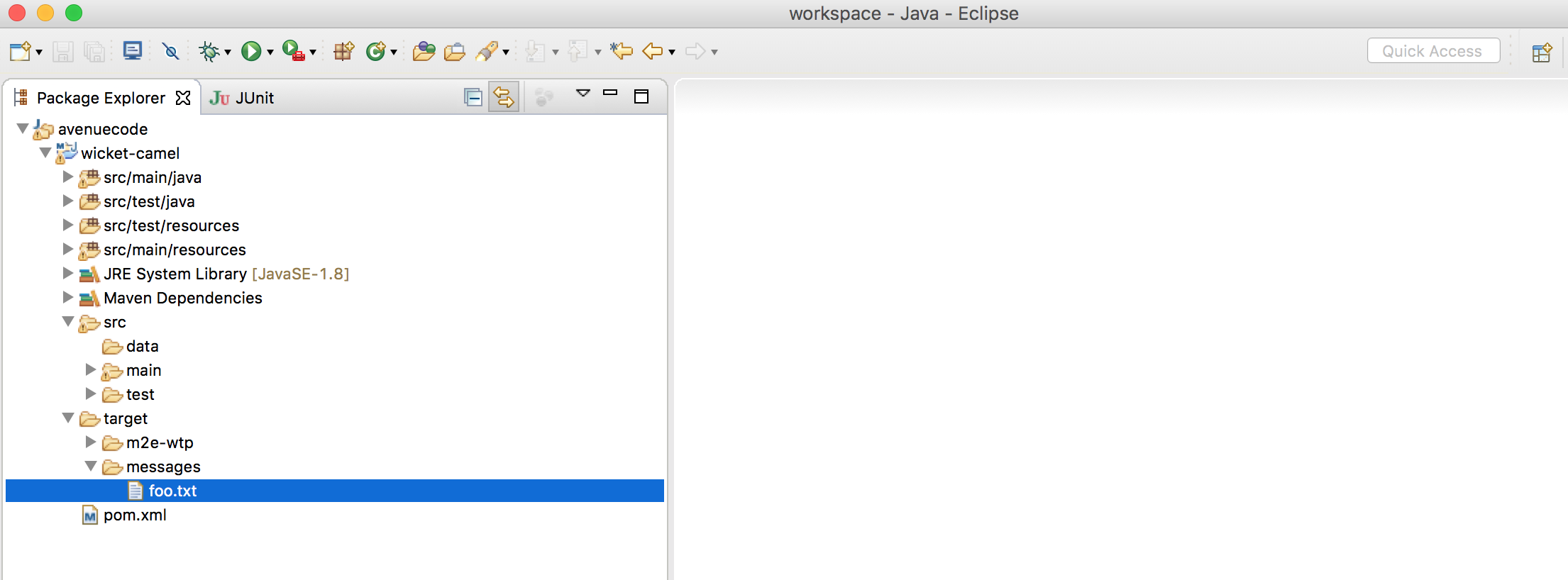Select the JRE System Library label

pyautogui.click(x=175, y=274)
